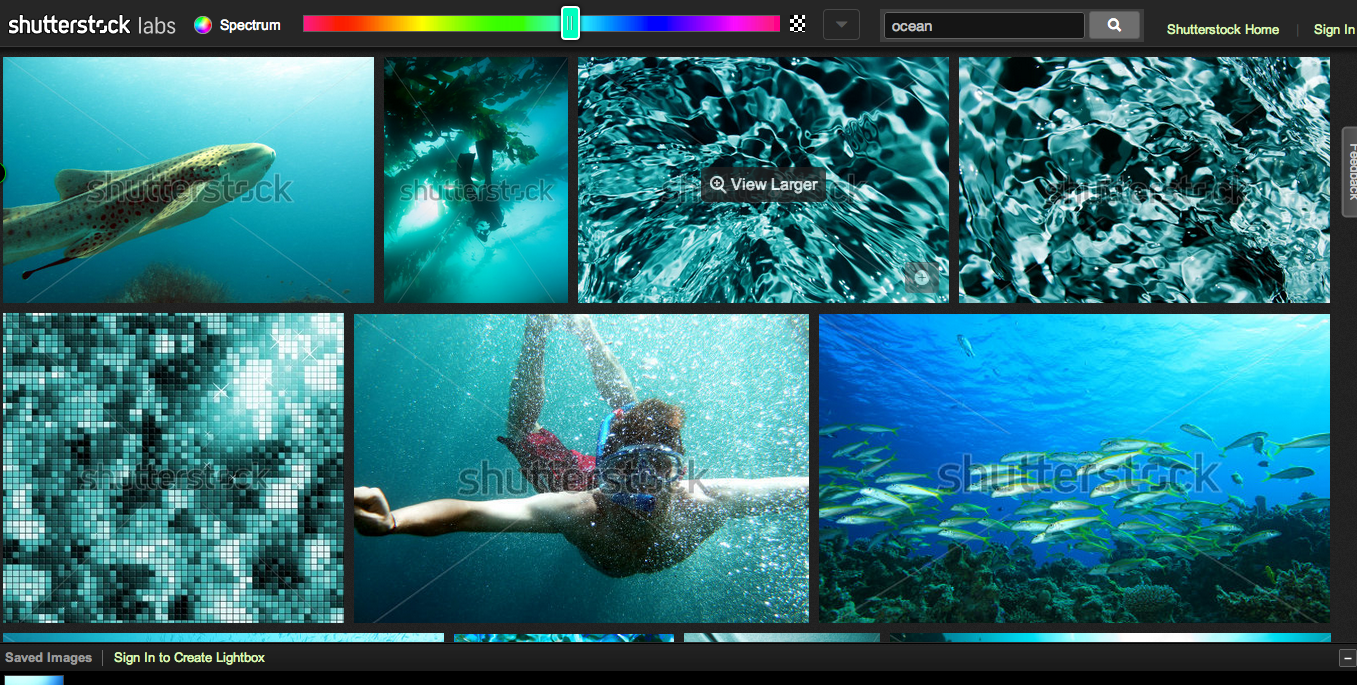Click the plus save icon on water image
The width and height of the screenshot is (1357, 685).
point(921,277)
